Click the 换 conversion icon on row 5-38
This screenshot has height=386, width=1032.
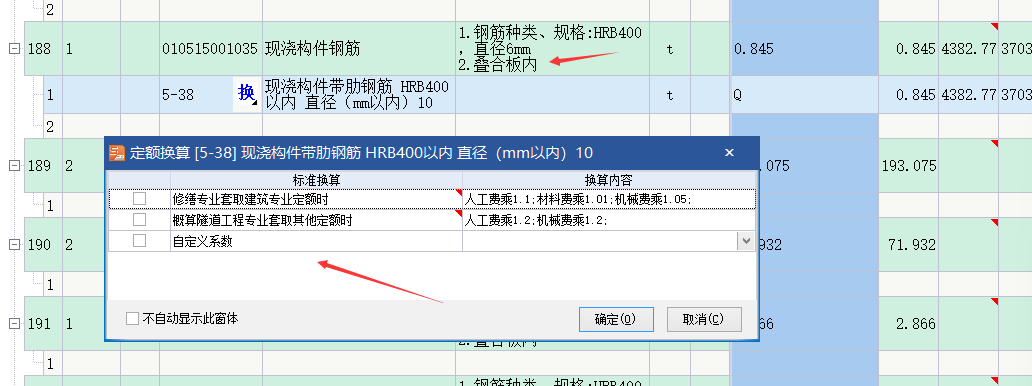click(246, 95)
